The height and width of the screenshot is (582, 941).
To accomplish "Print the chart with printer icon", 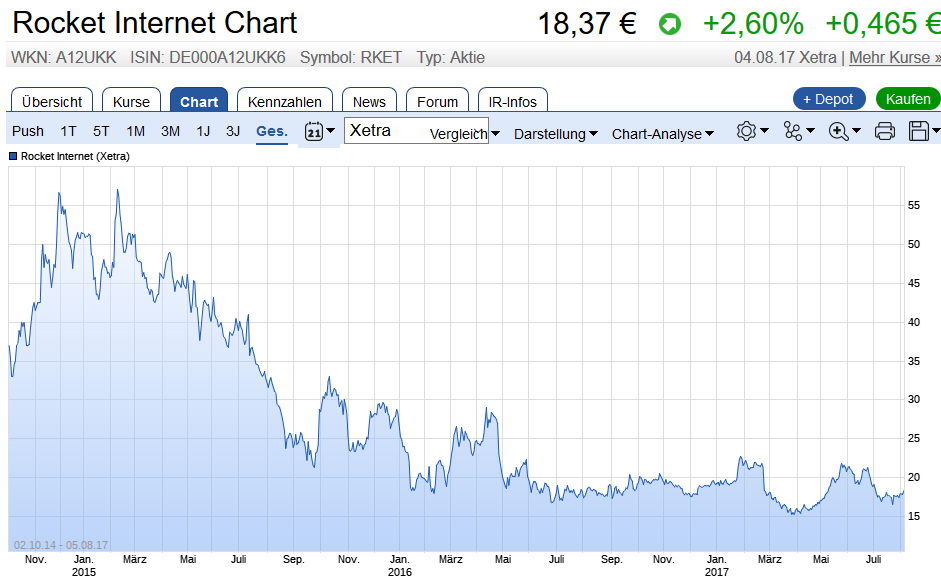I will 885,131.
